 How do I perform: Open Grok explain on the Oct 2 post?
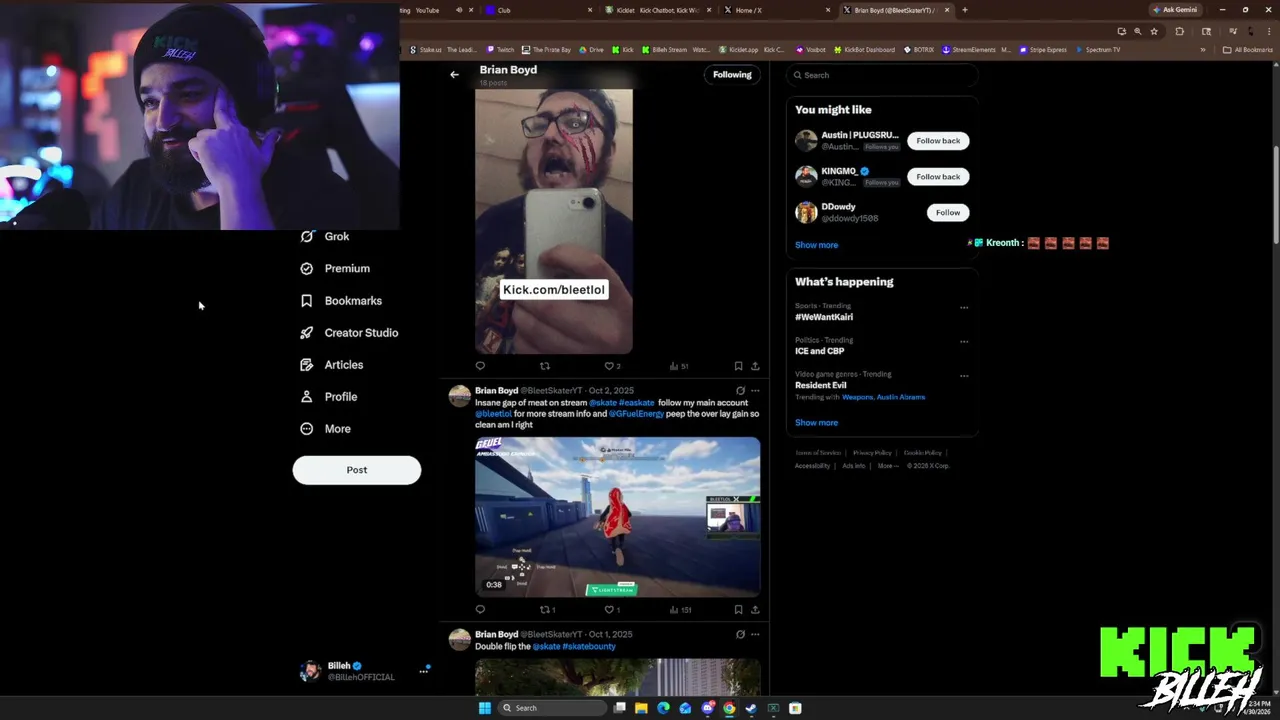(740, 391)
